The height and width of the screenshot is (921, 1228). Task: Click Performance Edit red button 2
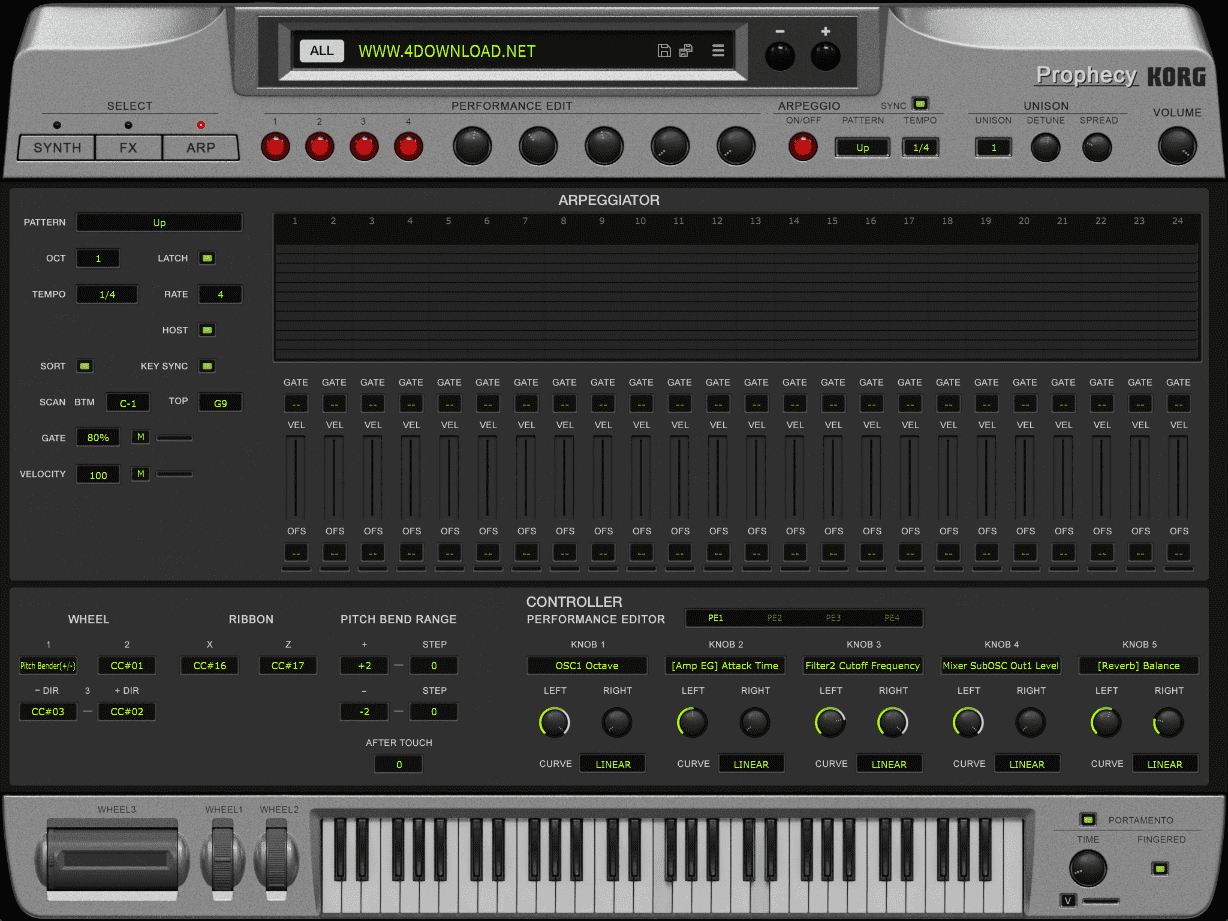(x=319, y=147)
